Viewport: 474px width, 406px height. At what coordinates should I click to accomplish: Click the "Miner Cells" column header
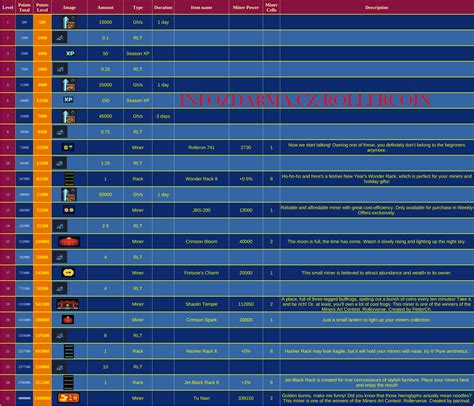[x=271, y=7]
